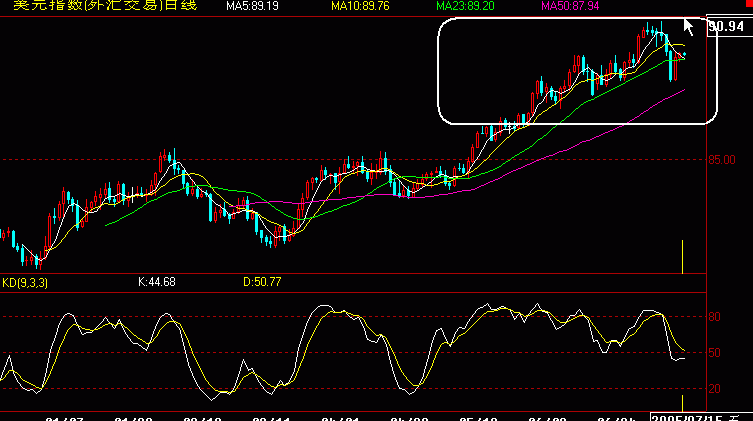Viewport: 753px width, 421px height.
Task: Select the MA23:89.20 indicator label
Action: [x=465, y=6]
